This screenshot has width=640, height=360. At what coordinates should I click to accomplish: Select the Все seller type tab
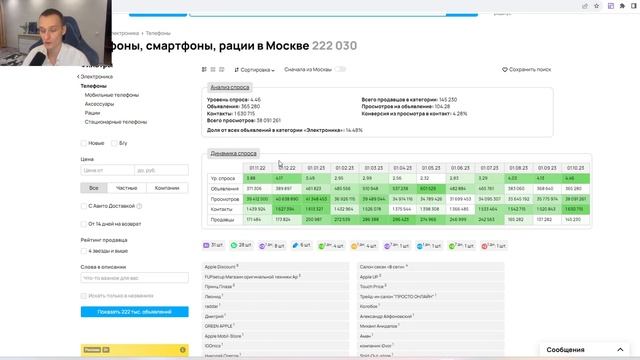94,188
